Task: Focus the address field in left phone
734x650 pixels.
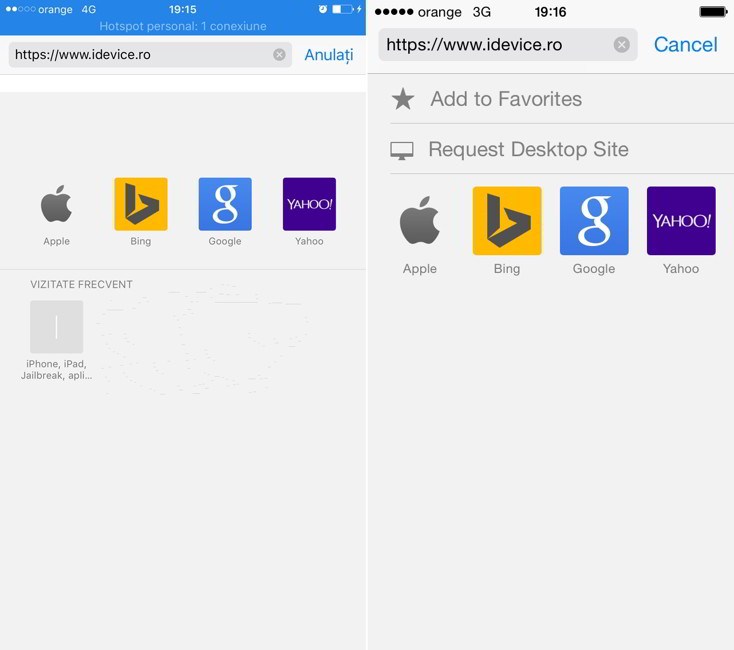Action: 150,55
